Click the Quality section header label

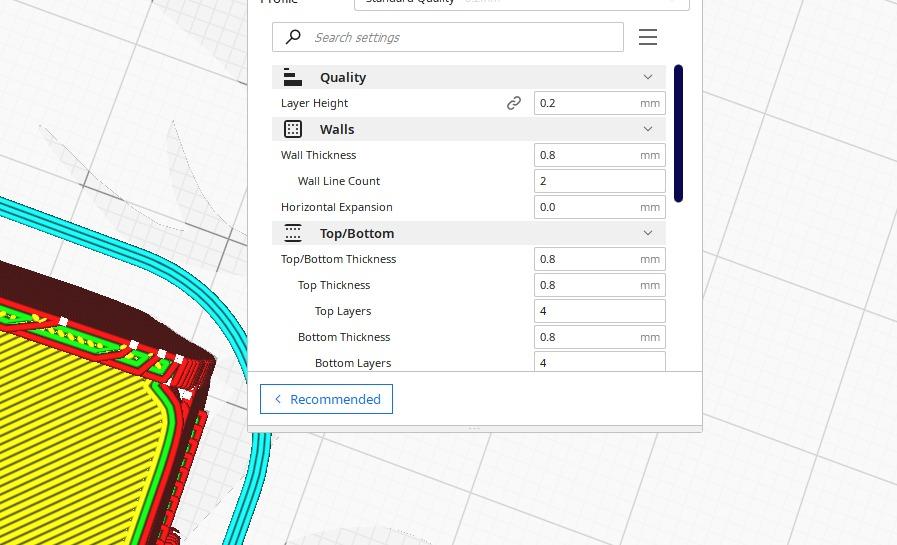(x=343, y=78)
